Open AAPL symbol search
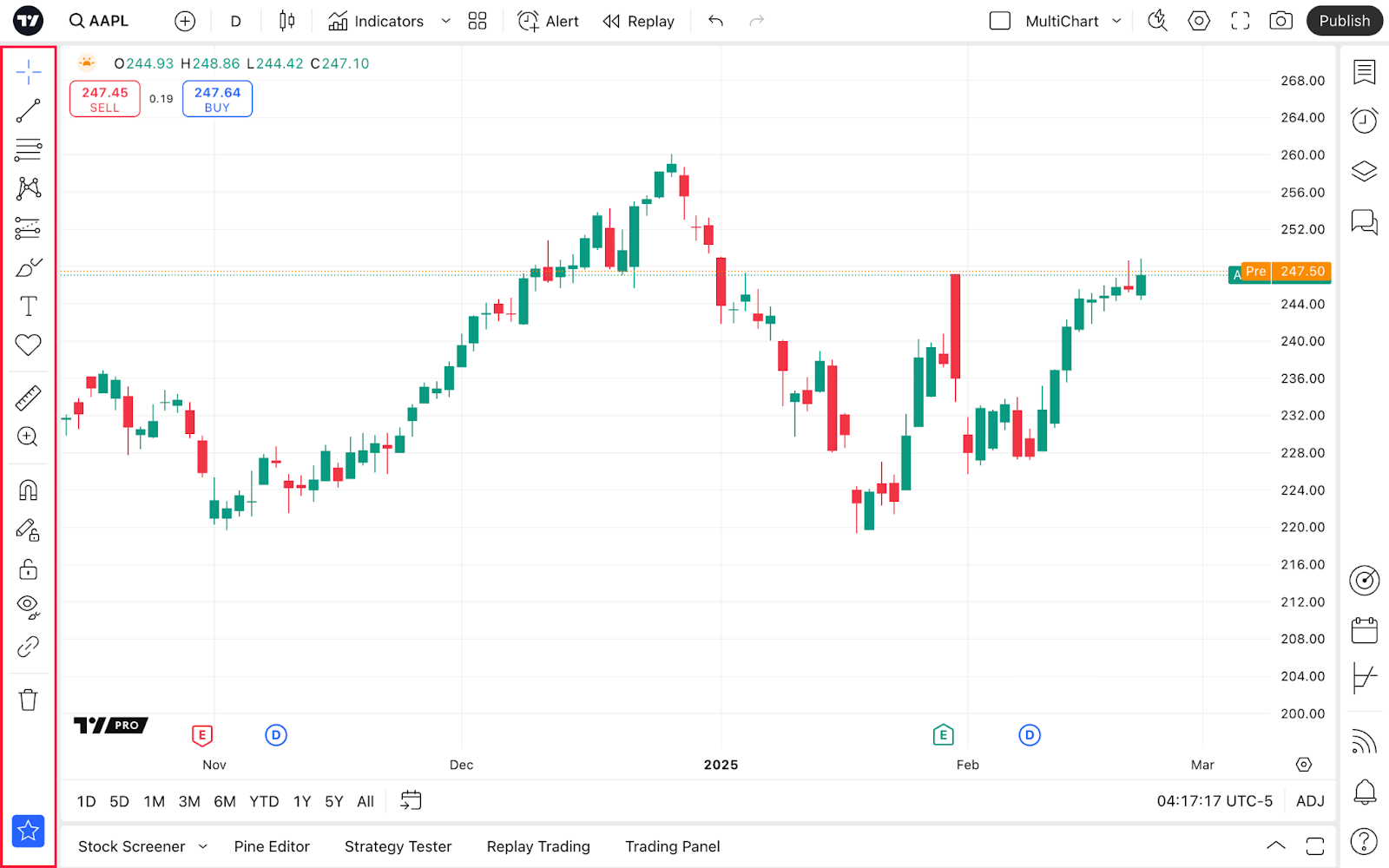Screen dimensions: 1389x868 pos(99,21)
